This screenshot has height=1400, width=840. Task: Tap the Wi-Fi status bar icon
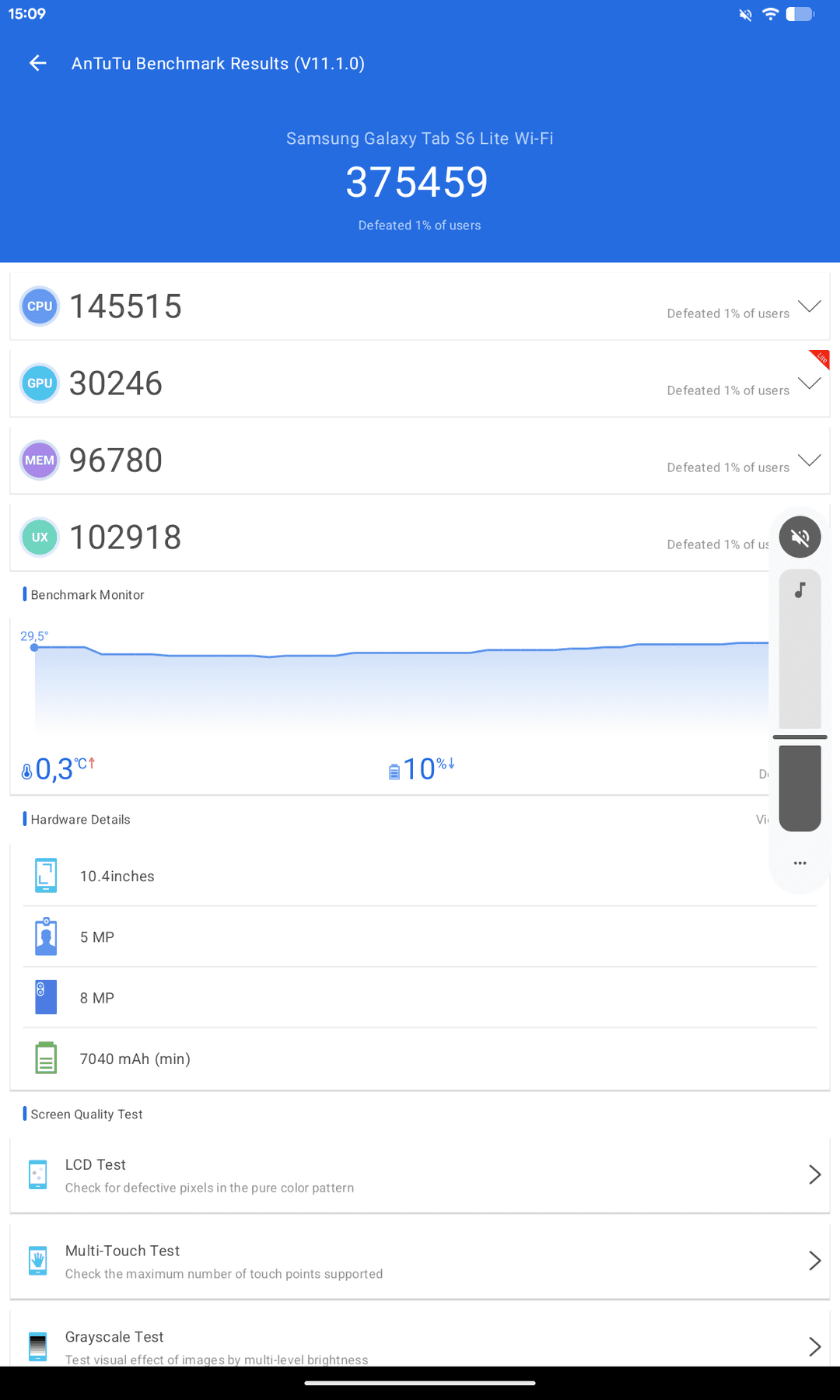pyautogui.click(x=770, y=14)
